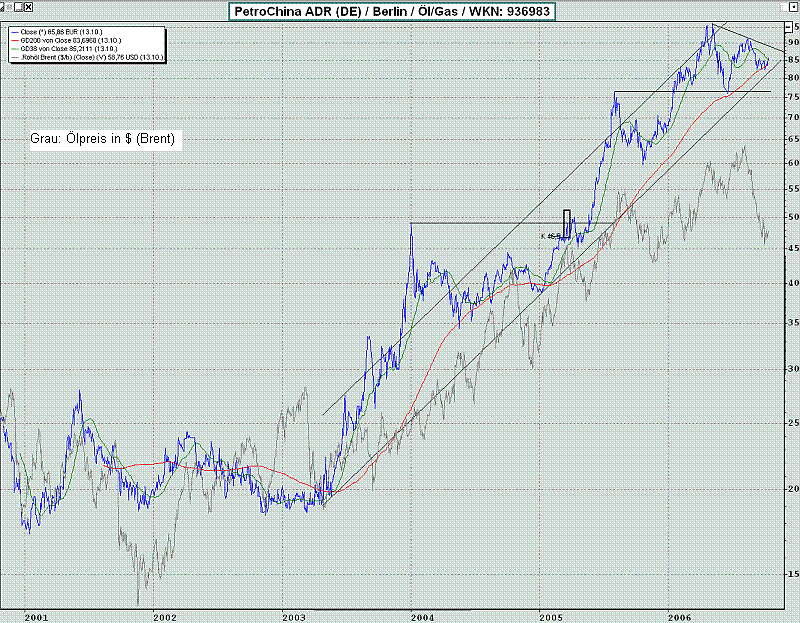Image resolution: width=800 pixels, height=623 pixels.
Task: Click year label 2004 on time axis
Action: 422,617
